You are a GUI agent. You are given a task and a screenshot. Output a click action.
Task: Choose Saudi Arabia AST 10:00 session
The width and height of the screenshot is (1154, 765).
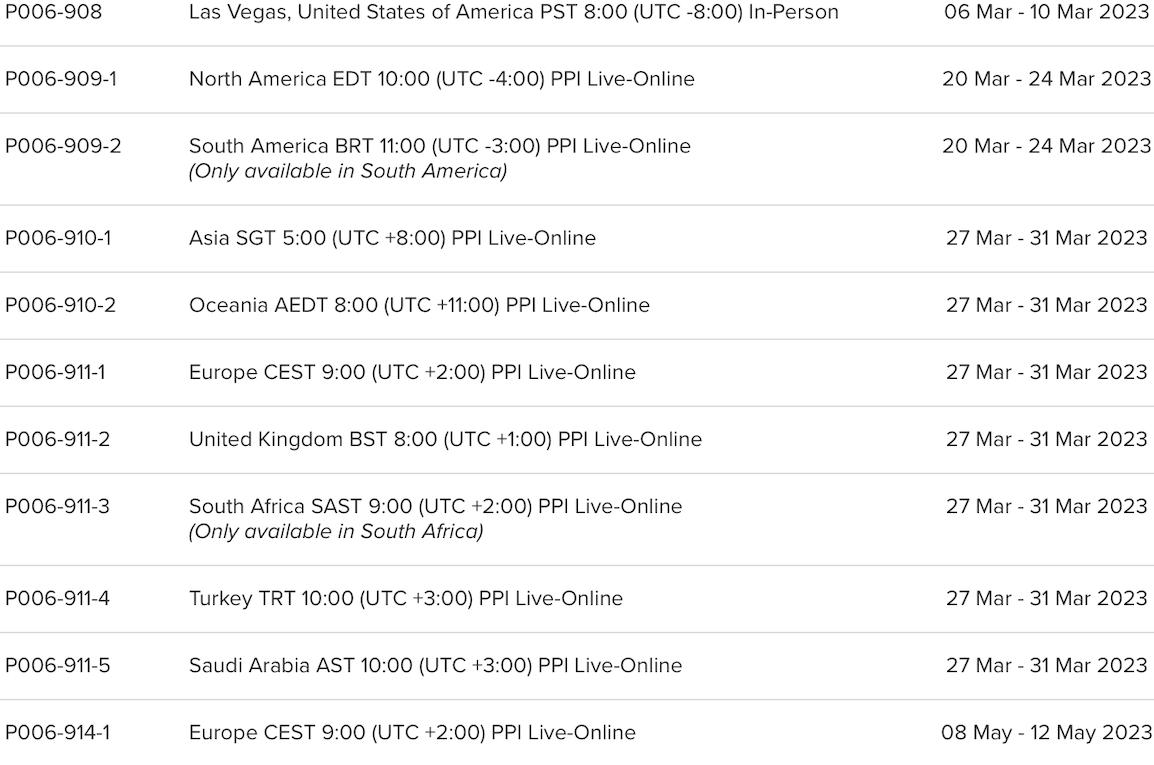coord(436,665)
